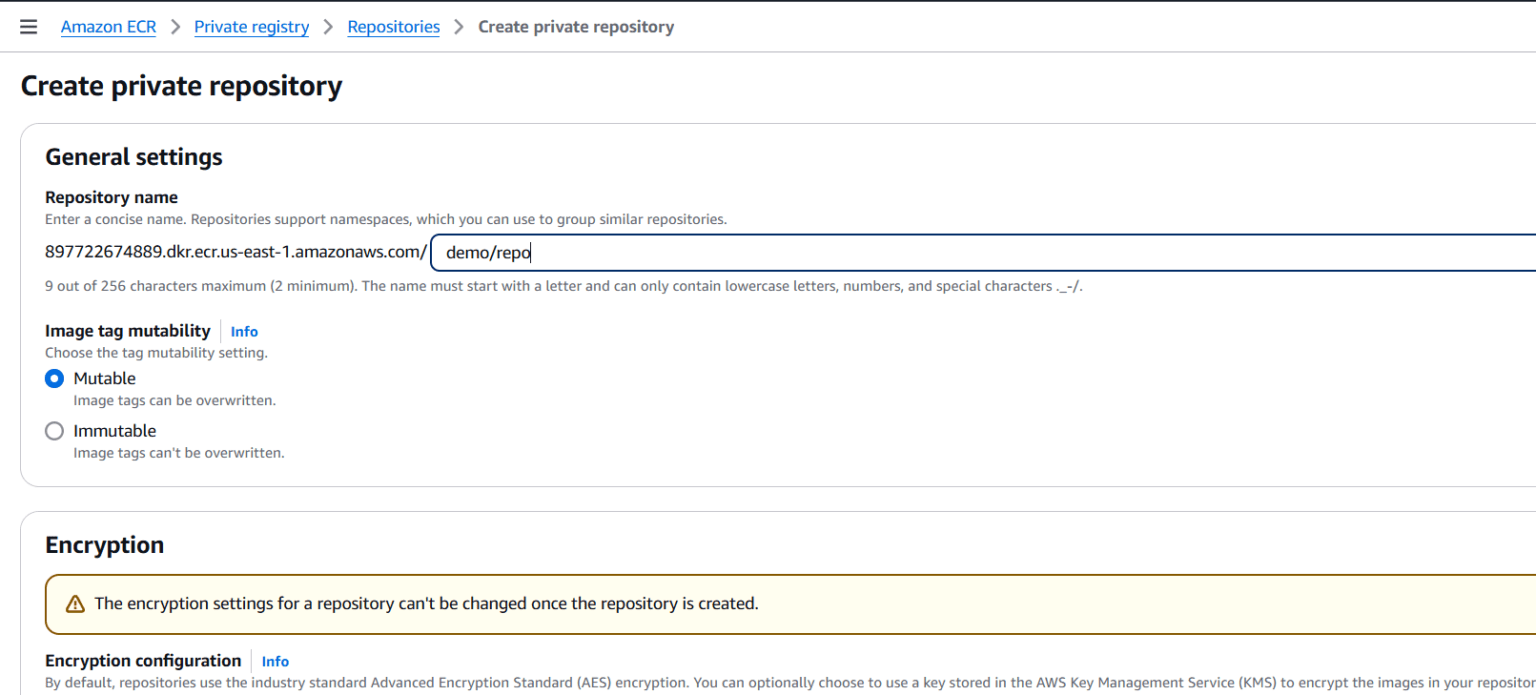Open Info link beside Encryption configuration
1536x695 pixels.
pyautogui.click(x=275, y=661)
